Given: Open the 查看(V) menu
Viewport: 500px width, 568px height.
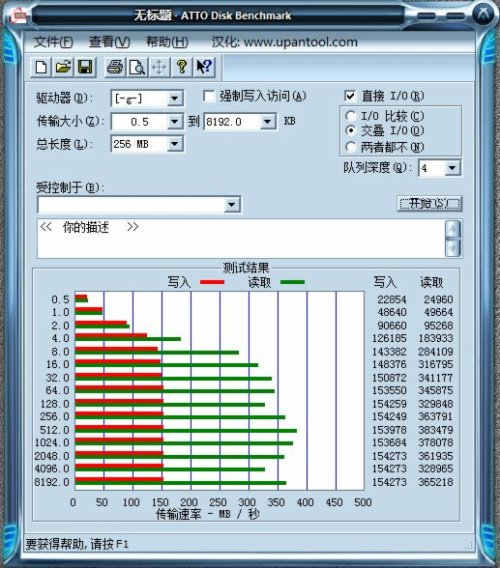Looking at the screenshot, I should pyautogui.click(x=109, y=42).
